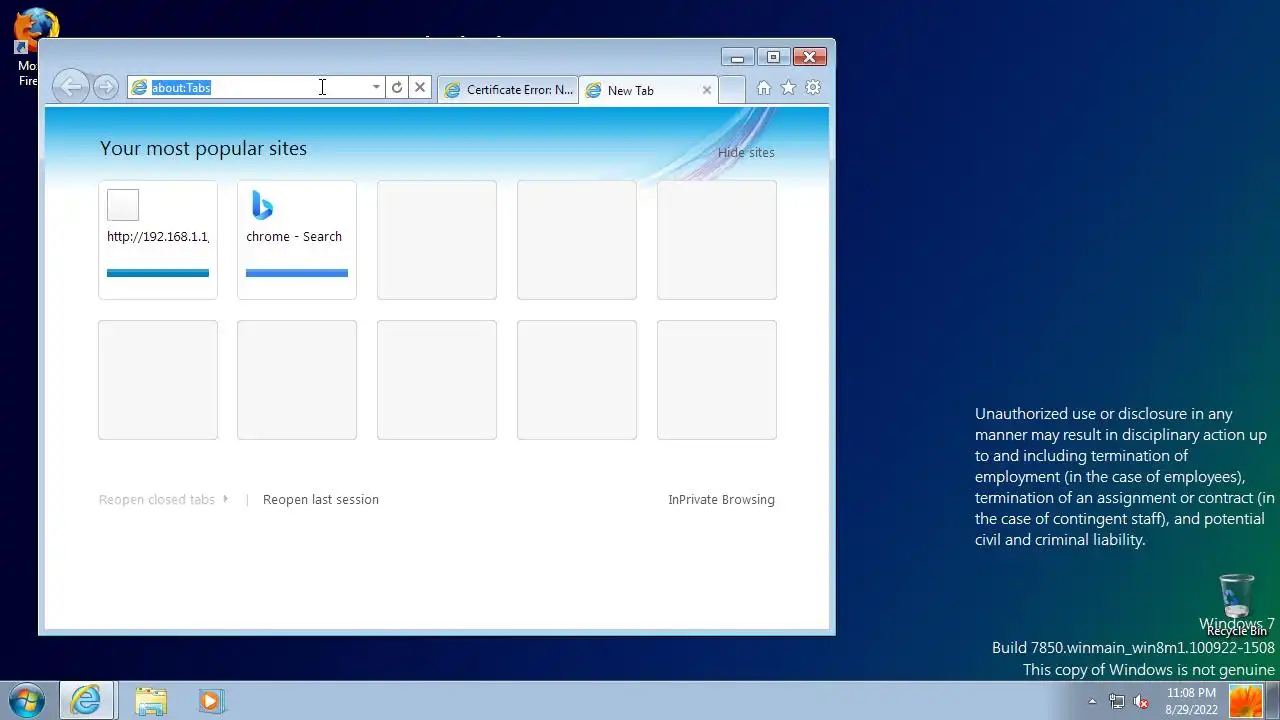Open the chrome - Search Bing tile
Screen dimensions: 1280x720
click(x=297, y=240)
